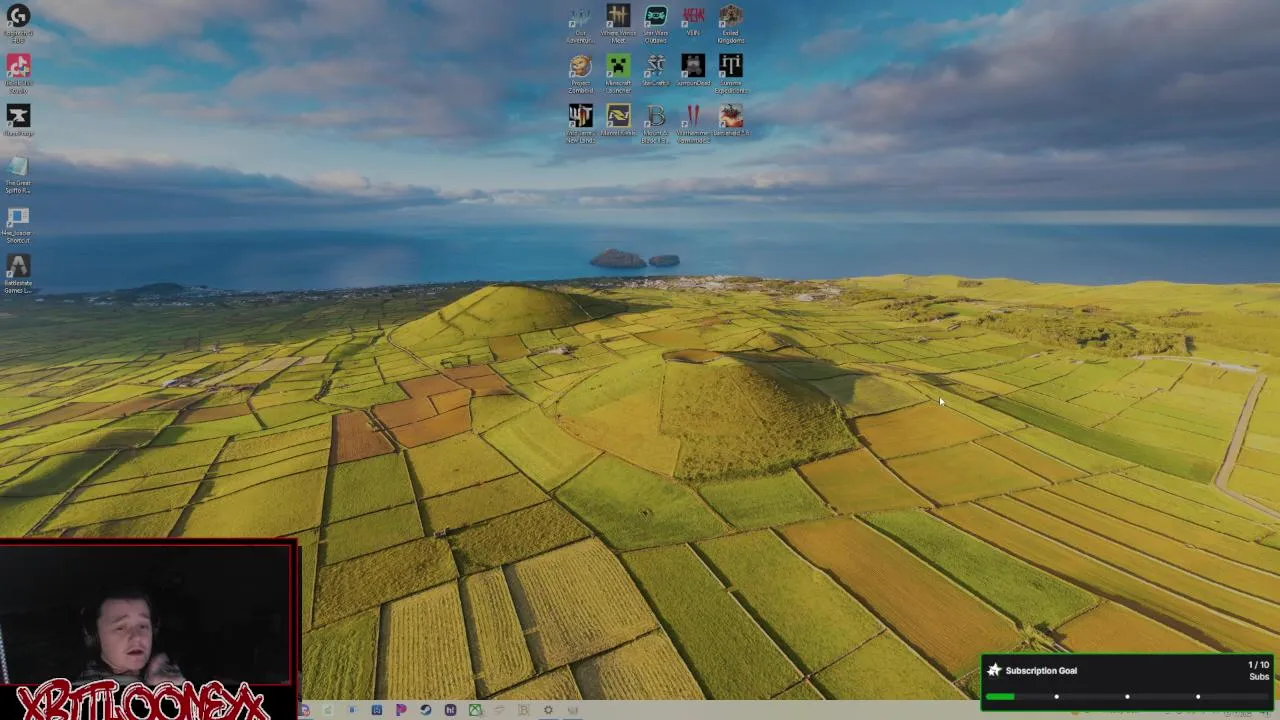Open the settings gear in the taskbar
Screen dimensions: 1280x720
tap(548, 710)
